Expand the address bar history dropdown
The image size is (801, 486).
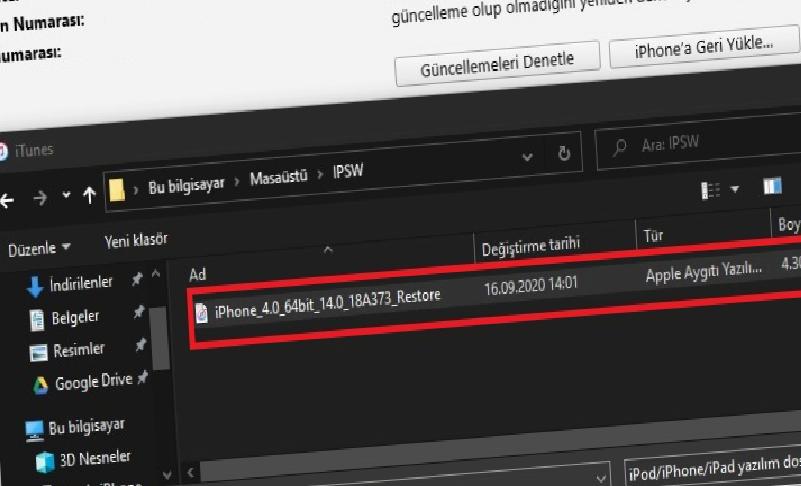point(527,156)
